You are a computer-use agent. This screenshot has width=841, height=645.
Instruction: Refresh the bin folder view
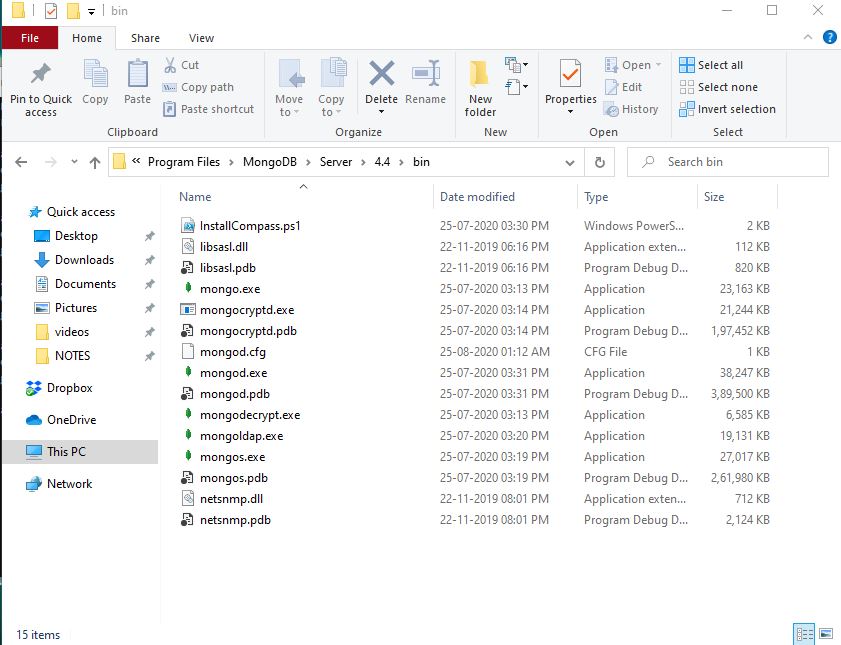click(599, 162)
